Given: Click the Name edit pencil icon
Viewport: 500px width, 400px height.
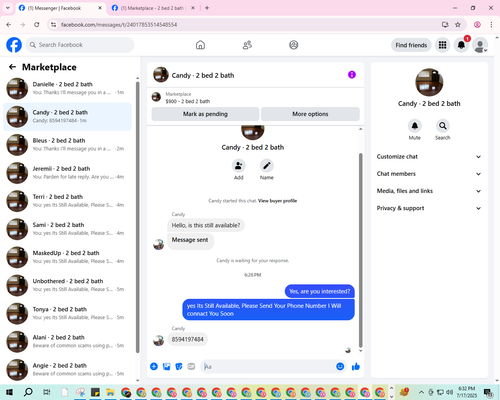Looking at the screenshot, I should tap(267, 166).
